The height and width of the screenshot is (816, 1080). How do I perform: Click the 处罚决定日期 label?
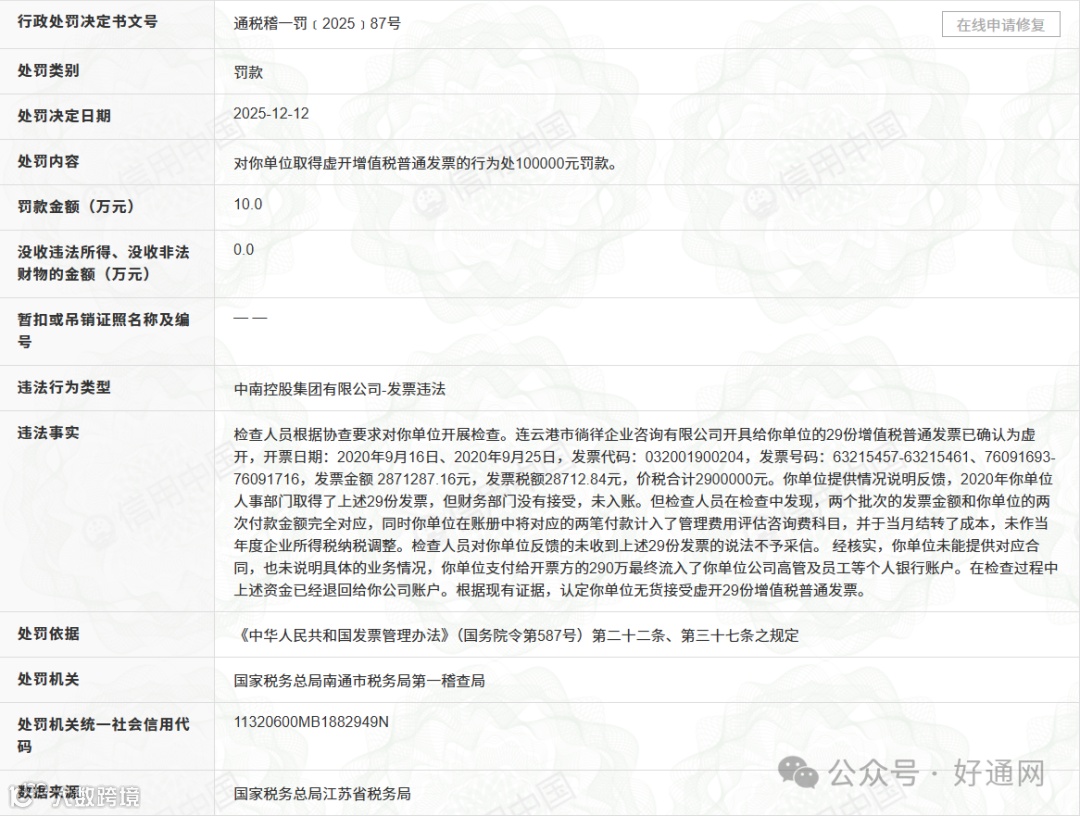tap(64, 116)
